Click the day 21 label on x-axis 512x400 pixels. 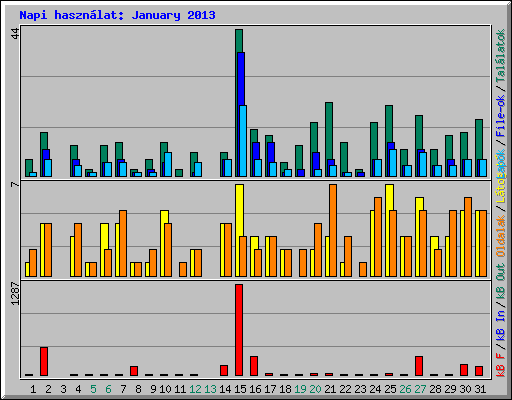pos(330,389)
